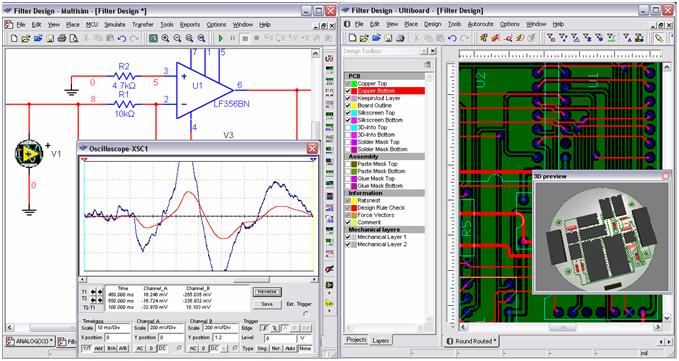Click the place-text 'A' tool in Ultiboard toolbar
Image resolution: width=679 pixels, height=361 pixels.
click(x=627, y=38)
